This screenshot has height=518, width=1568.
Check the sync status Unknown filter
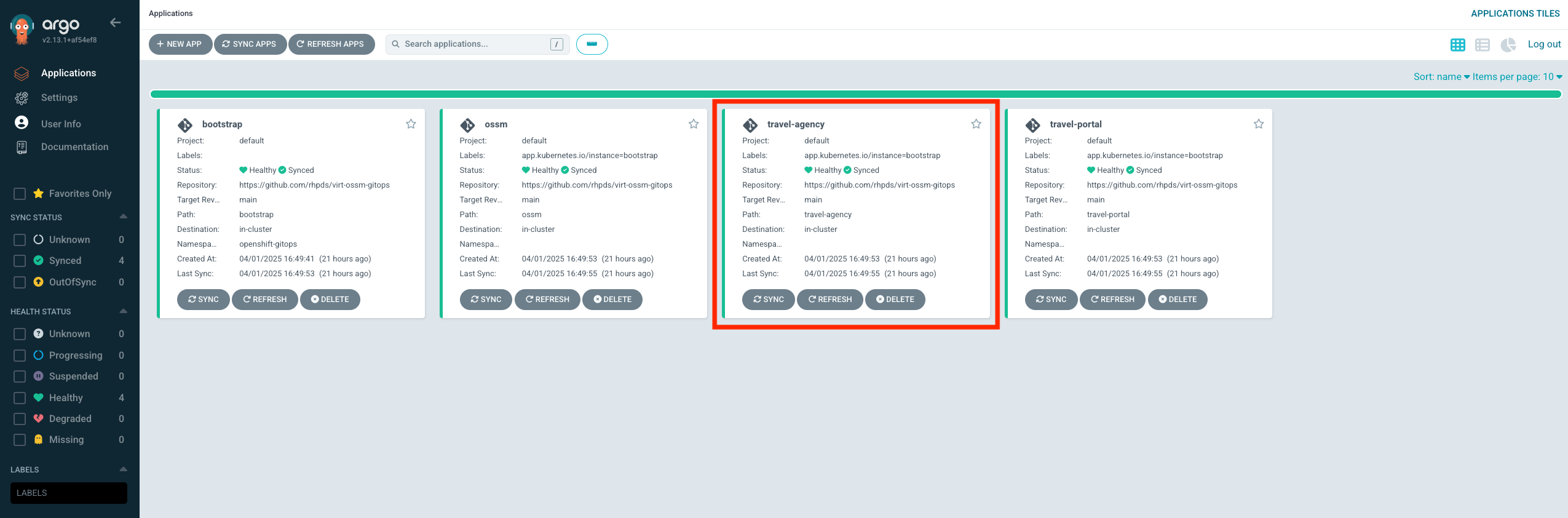pos(20,240)
